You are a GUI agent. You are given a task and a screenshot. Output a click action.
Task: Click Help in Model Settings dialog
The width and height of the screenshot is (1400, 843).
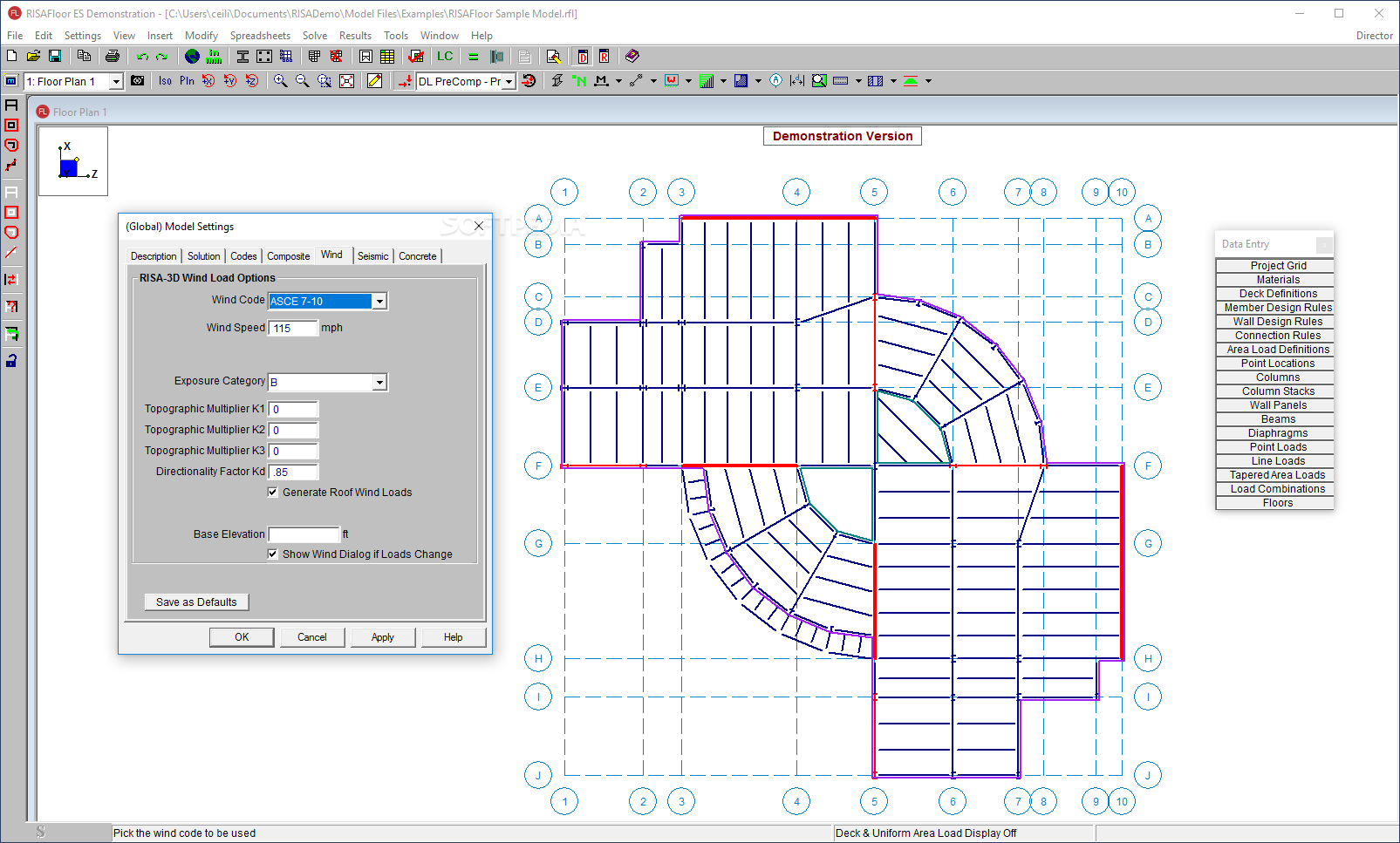point(454,637)
